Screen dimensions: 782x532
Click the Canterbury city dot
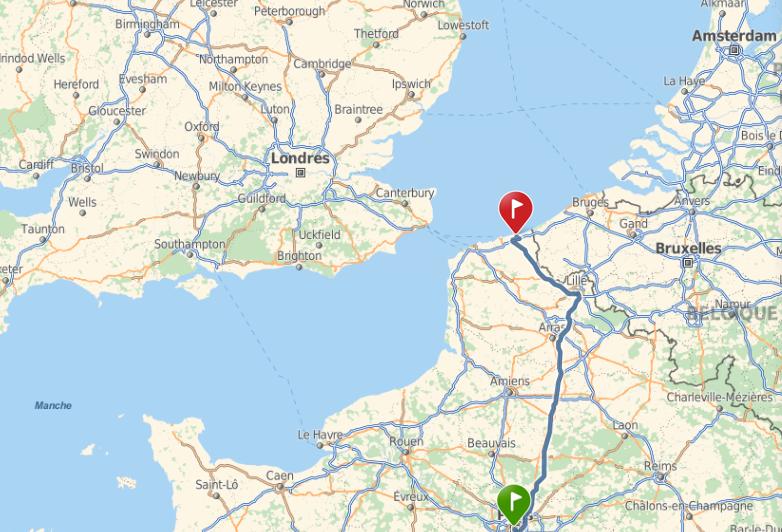(x=405, y=203)
